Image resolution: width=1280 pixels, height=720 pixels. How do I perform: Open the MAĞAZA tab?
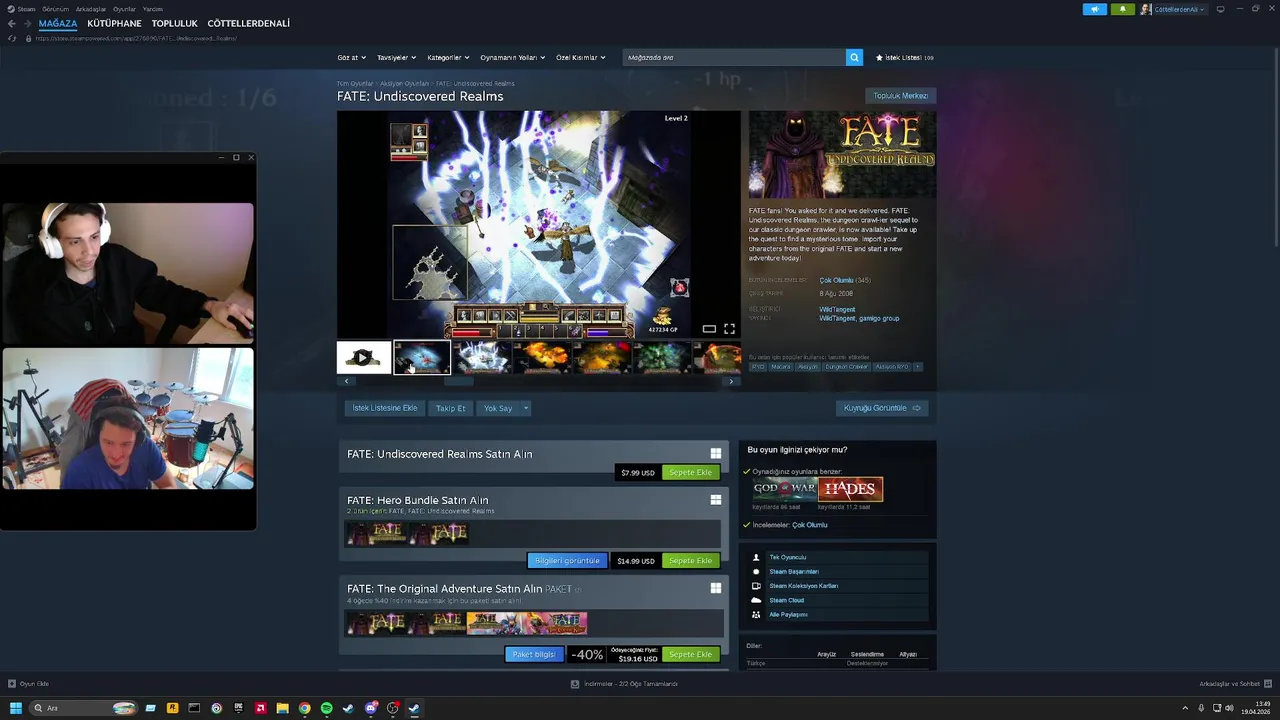click(x=57, y=23)
